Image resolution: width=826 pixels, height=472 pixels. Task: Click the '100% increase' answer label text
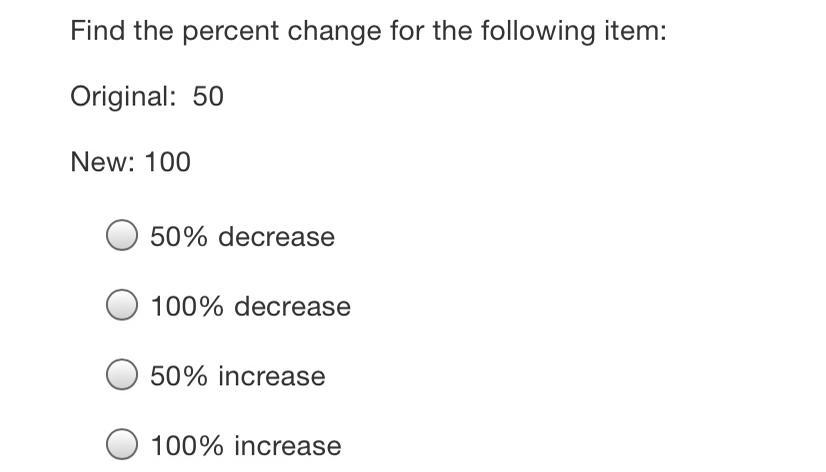[x=245, y=445]
